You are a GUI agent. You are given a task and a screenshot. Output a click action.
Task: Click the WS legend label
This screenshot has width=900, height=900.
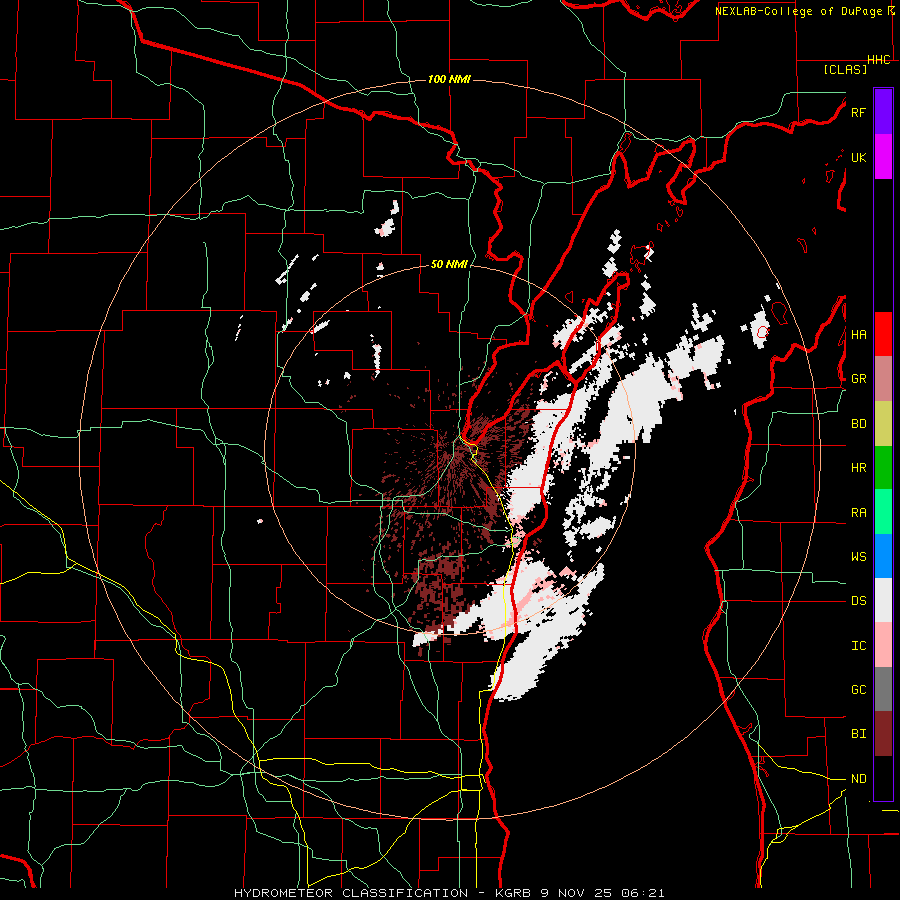click(858, 557)
